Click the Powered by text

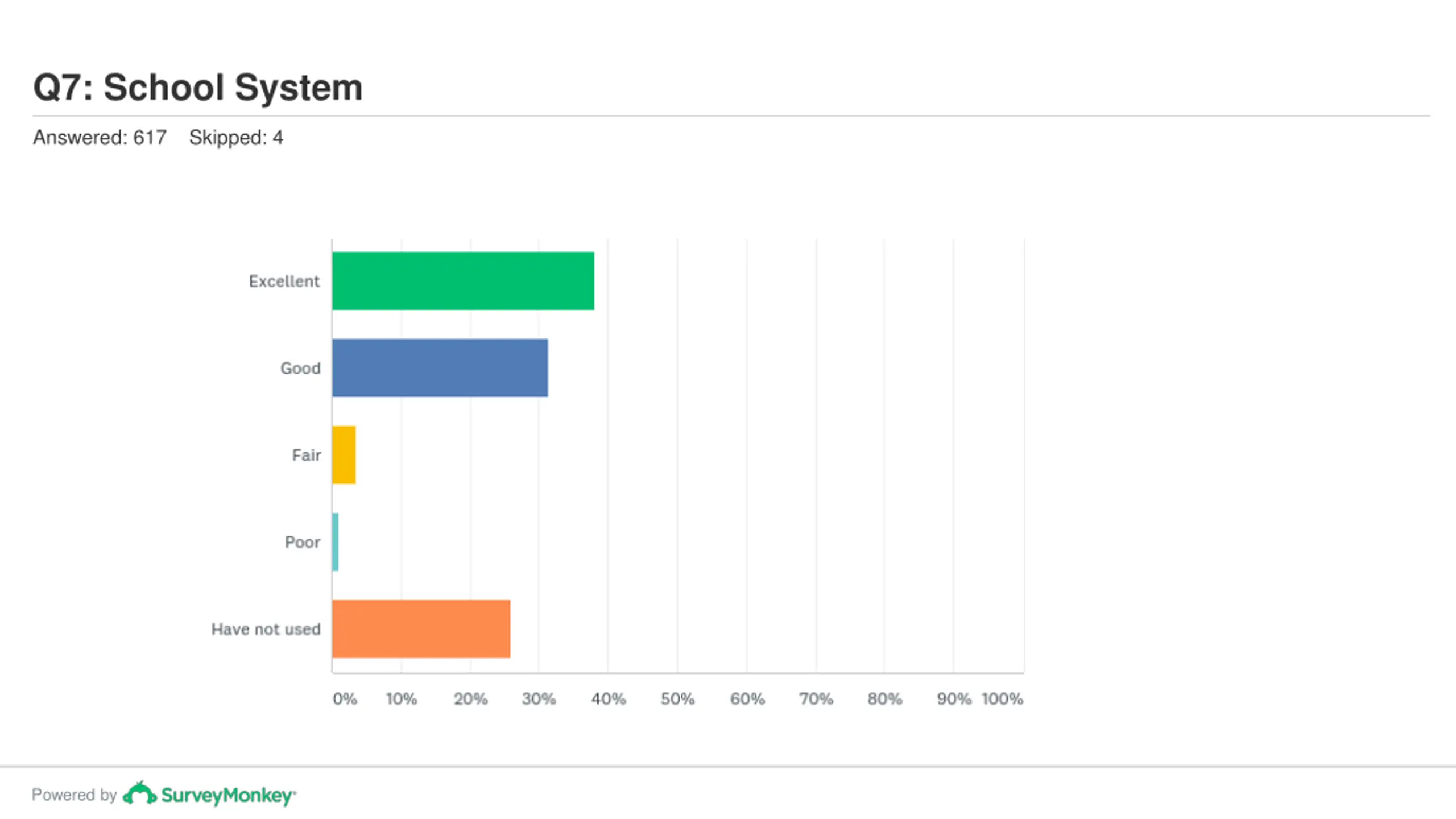coord(74,795)
